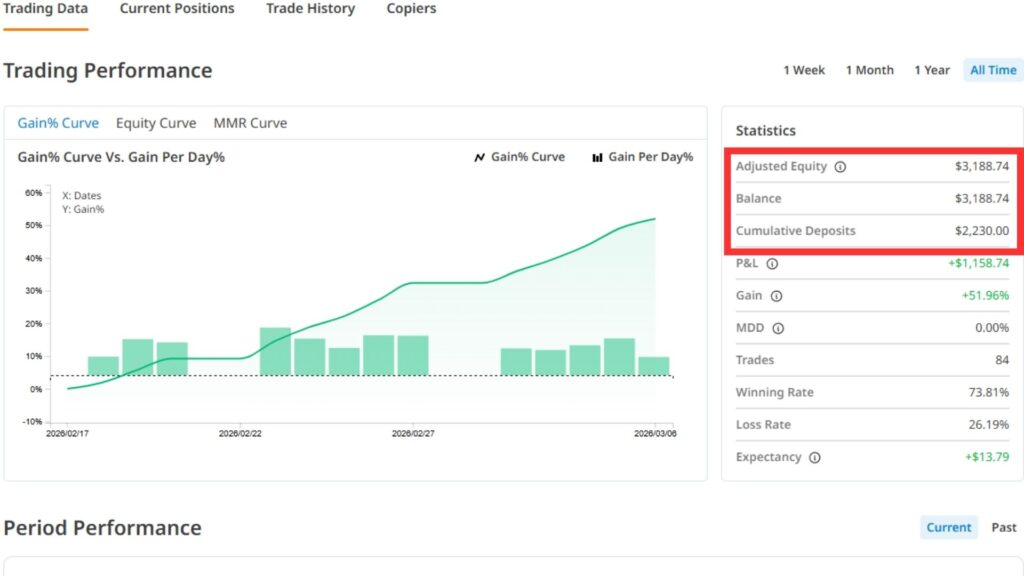Select the 1 Year time range
The image size is (1024, 576).
point(931,70)
